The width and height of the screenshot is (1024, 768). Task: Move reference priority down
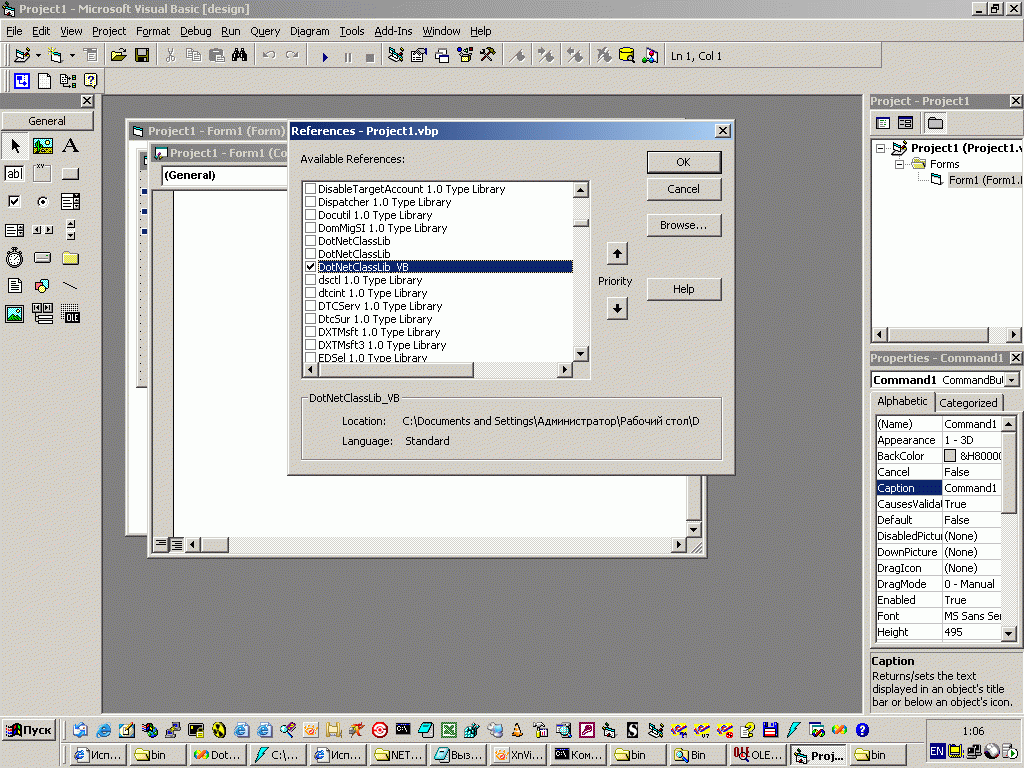point(617,308)
